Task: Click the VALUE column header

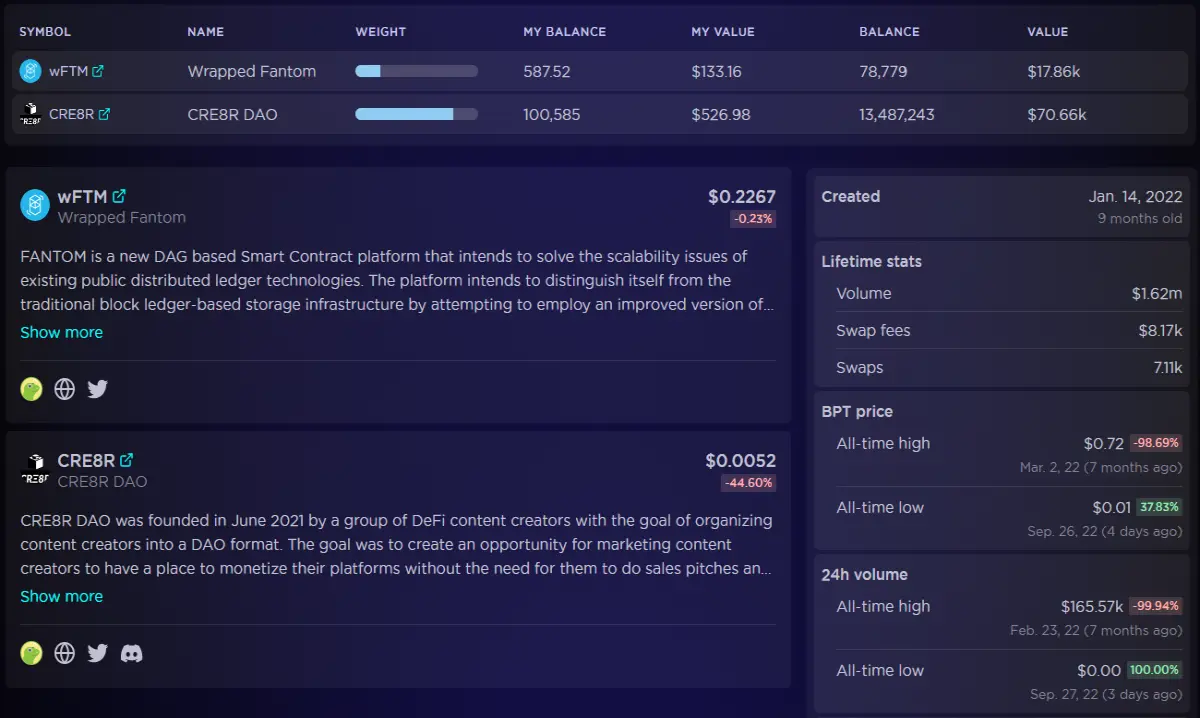Action: (x=1047, y=32)
